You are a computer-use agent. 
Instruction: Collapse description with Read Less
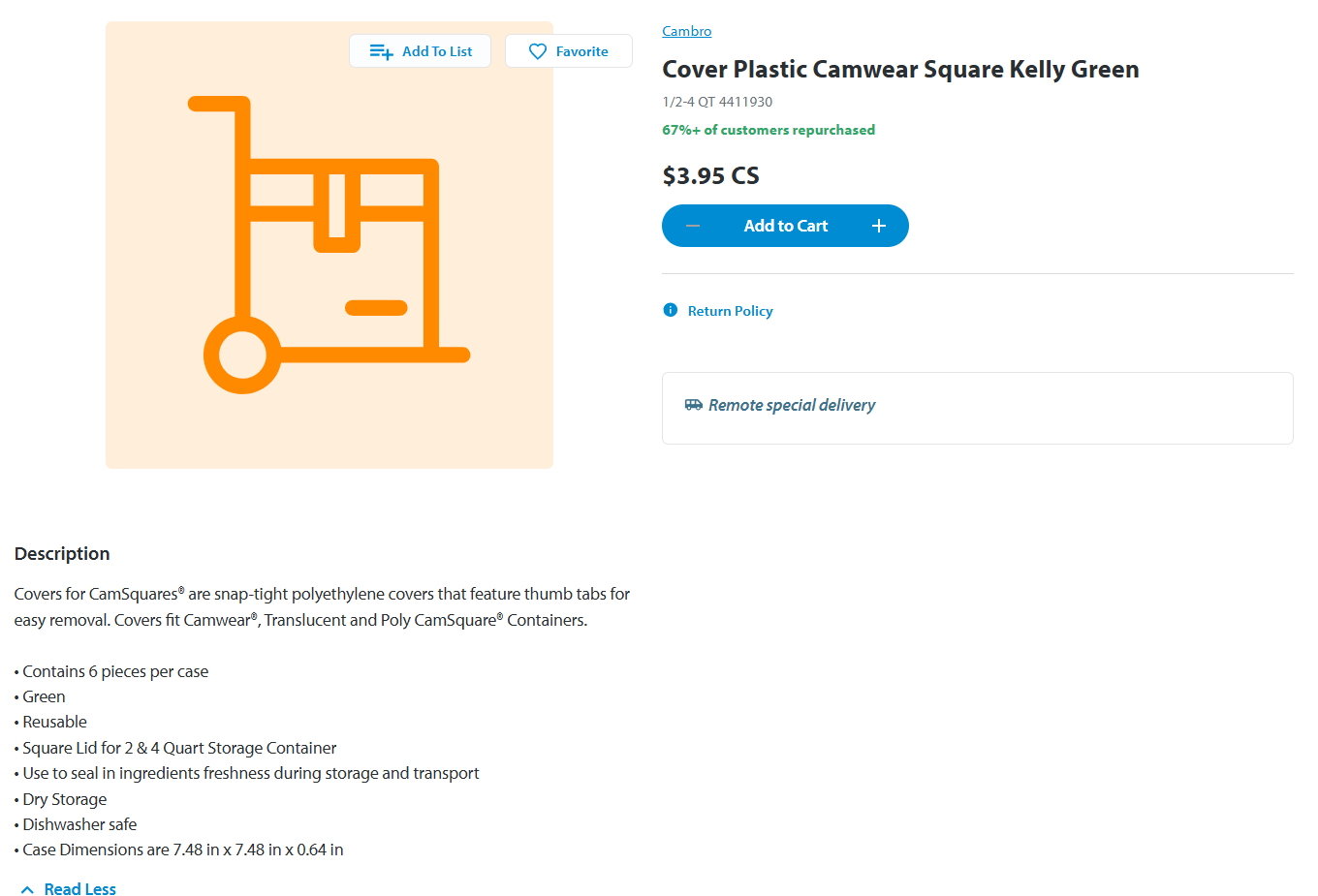(x=79, y=889)
